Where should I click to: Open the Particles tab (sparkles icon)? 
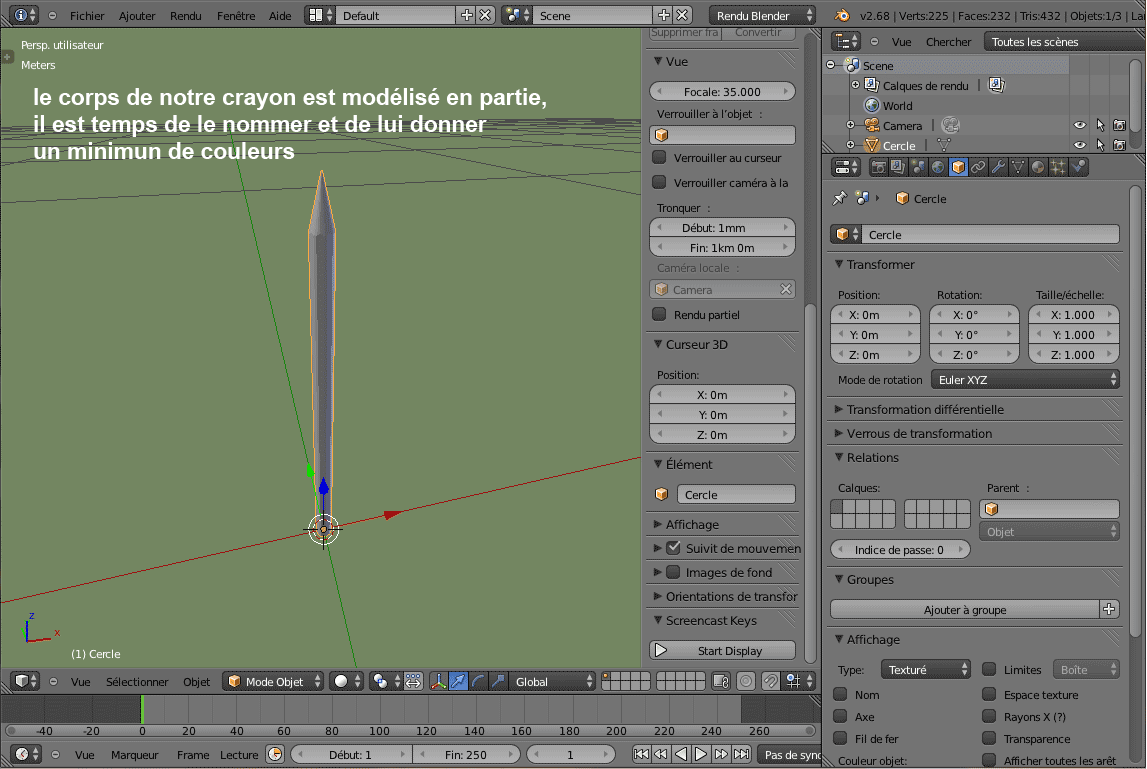pyautogui.click(x=1058, y=168)
